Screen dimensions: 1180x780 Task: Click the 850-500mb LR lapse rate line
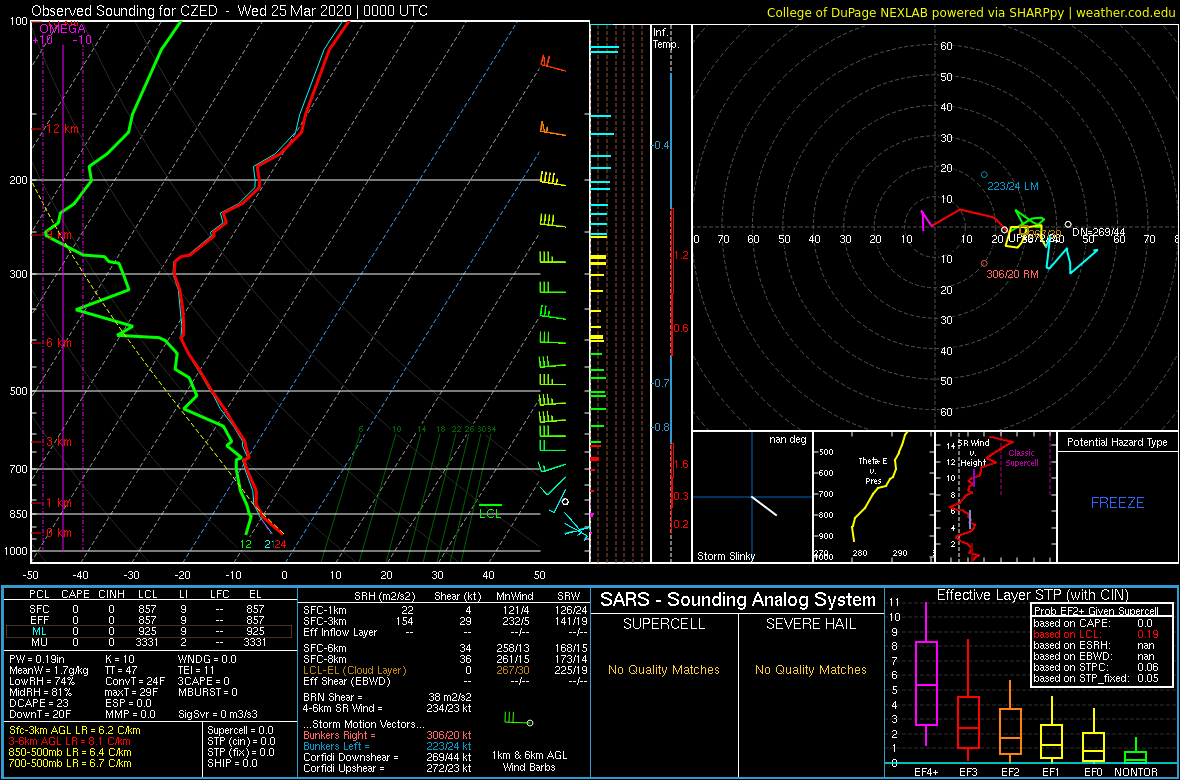[68, 751]
